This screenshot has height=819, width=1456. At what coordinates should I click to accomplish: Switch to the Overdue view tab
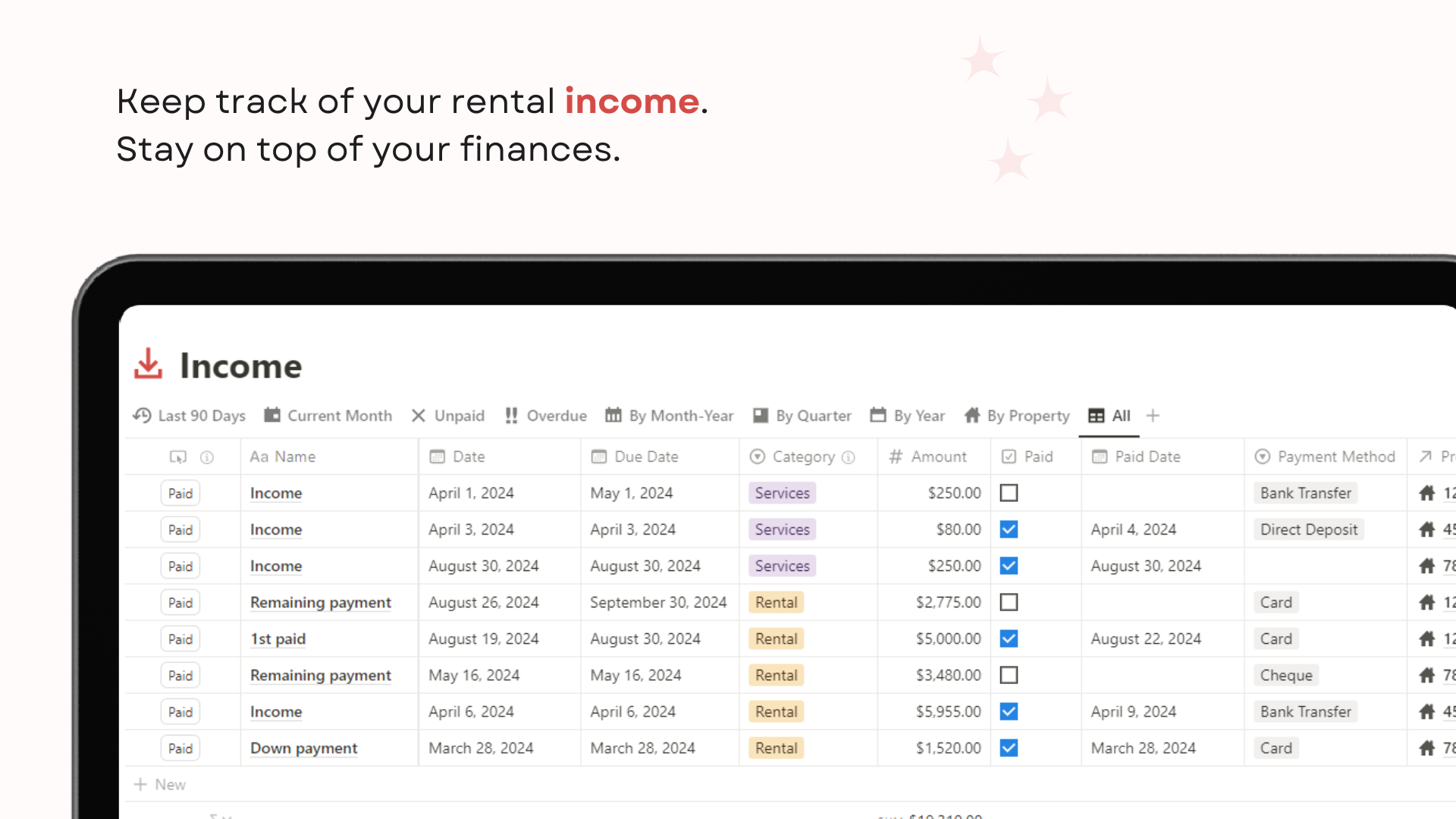[546, 416]
